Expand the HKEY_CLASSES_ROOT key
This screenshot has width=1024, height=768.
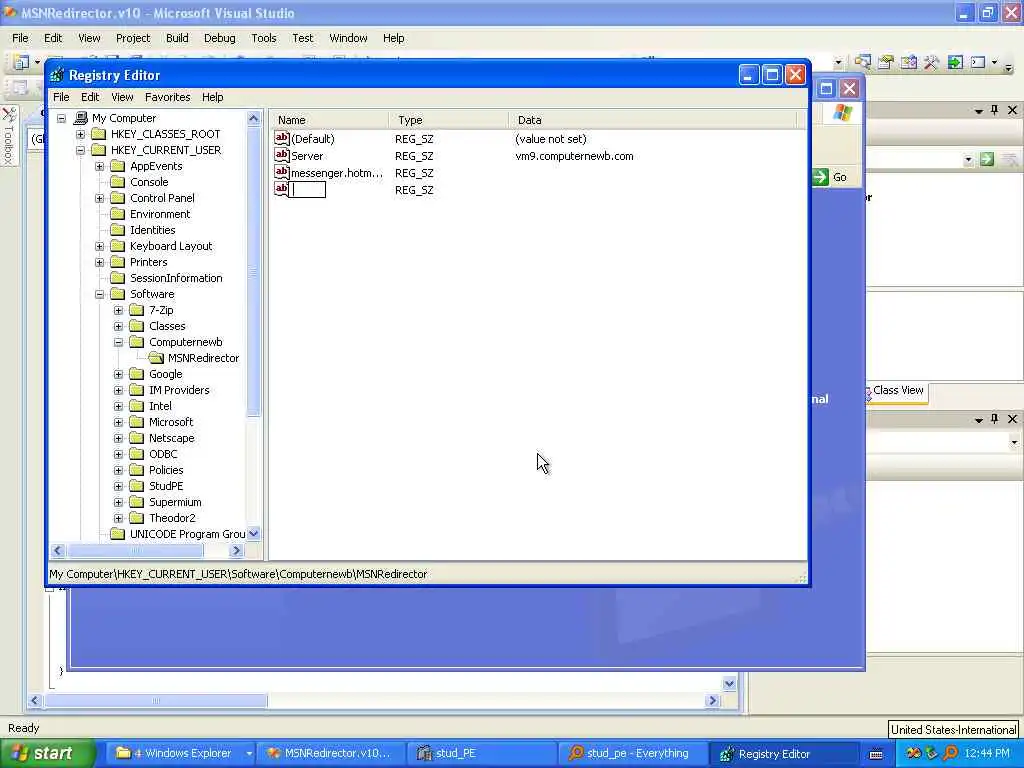pyautogui.click(x=80, y=135)
